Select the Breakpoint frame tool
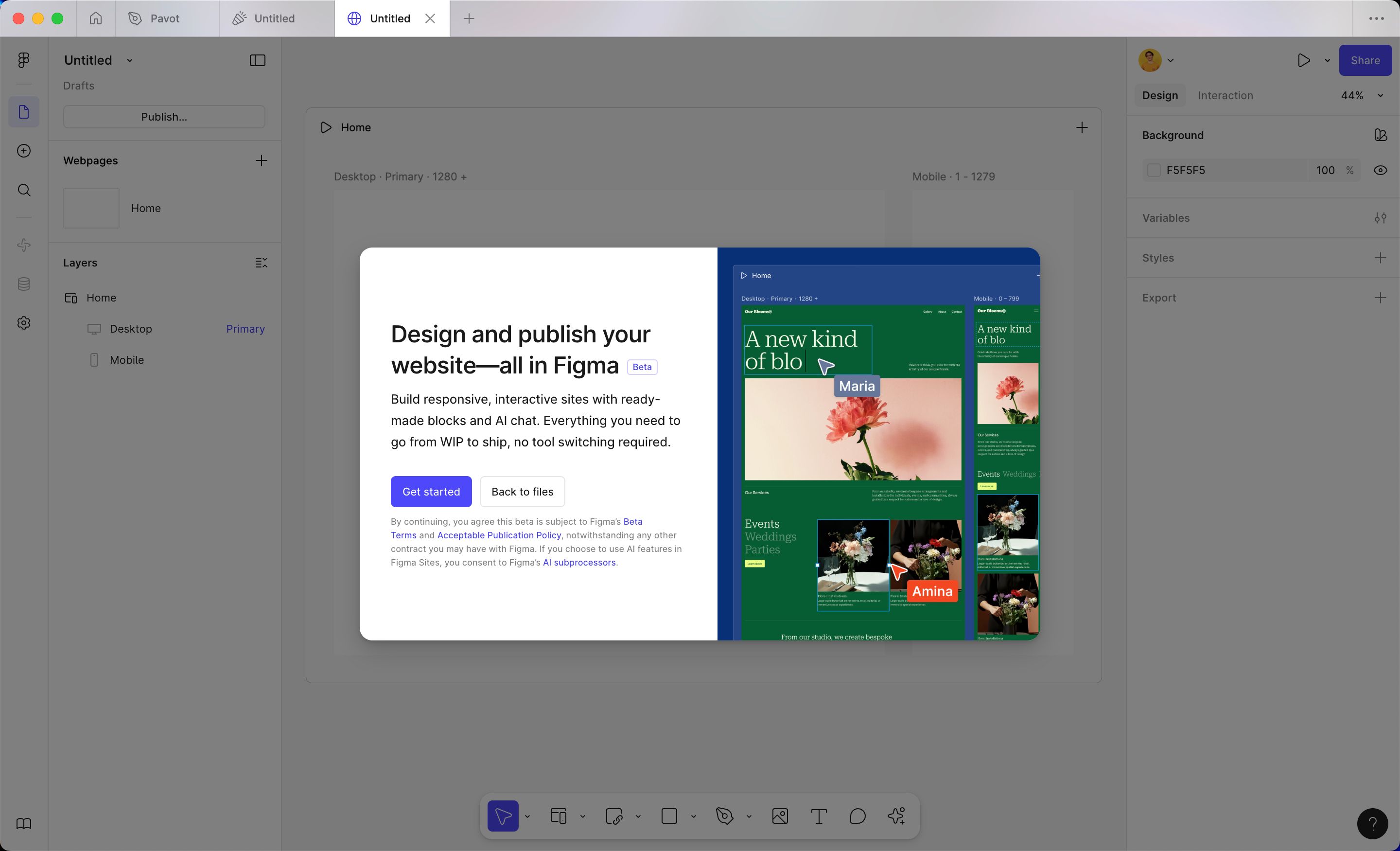1400x851 pixels. (559, 816)
